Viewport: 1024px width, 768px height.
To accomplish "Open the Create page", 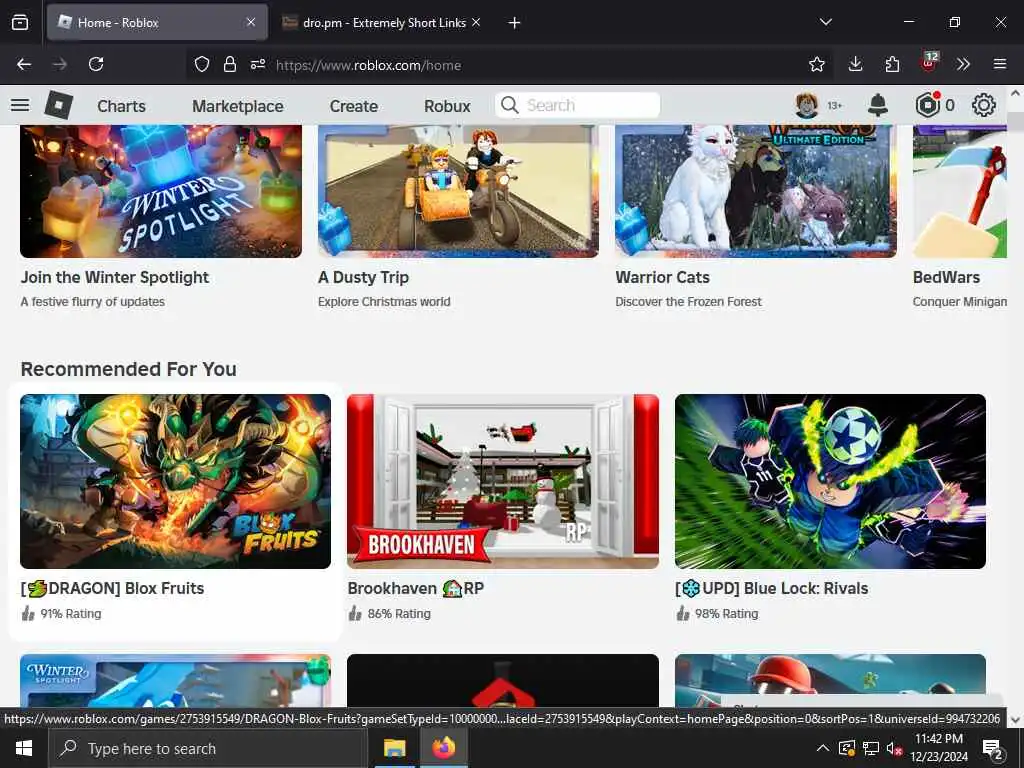I will click(x=354, y=106).
